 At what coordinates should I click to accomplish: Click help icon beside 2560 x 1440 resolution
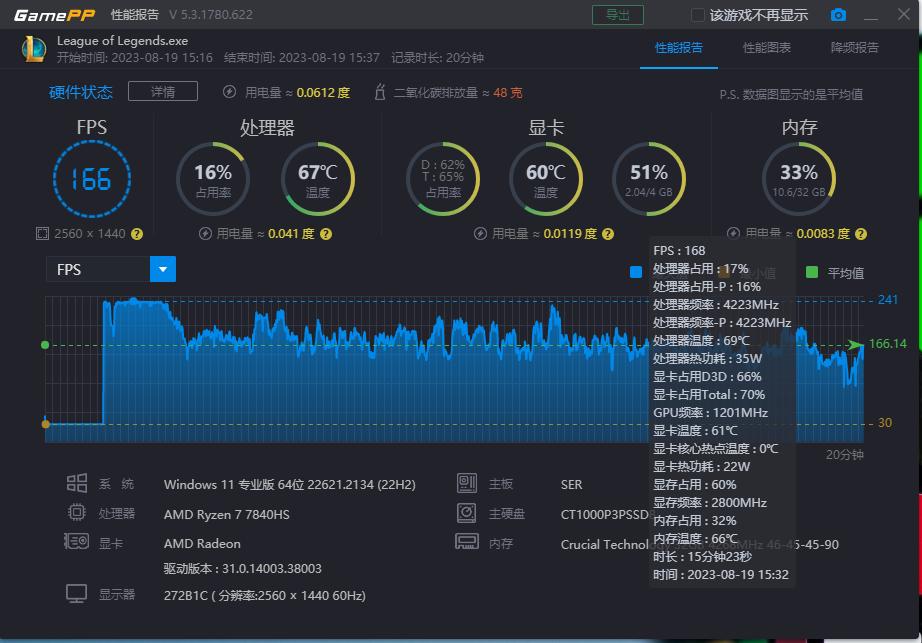pyautogui.click(x=137, y=234)
